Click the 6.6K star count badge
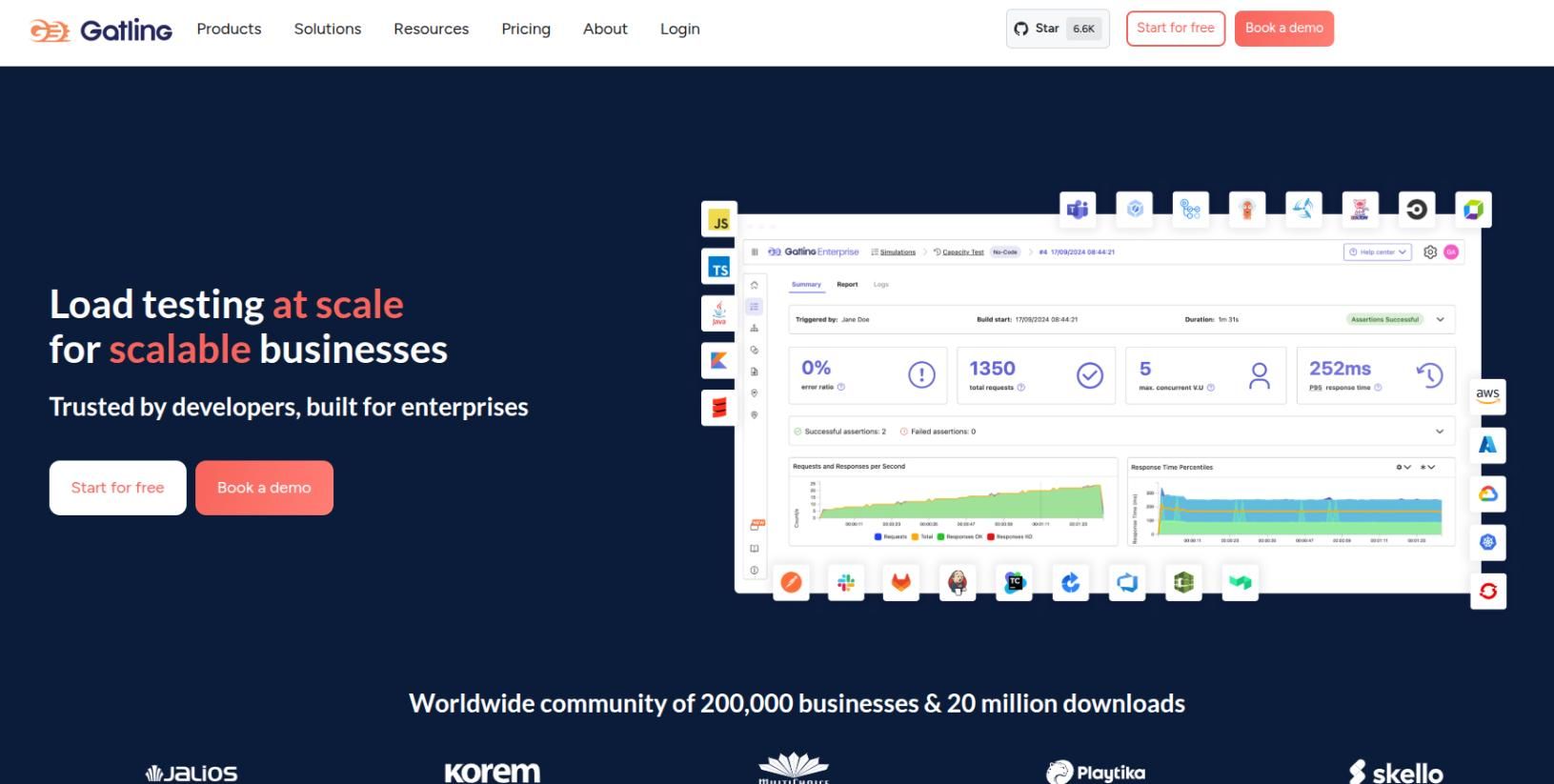This screenshot has width=1554, height=784. (x=1084, y=29)
